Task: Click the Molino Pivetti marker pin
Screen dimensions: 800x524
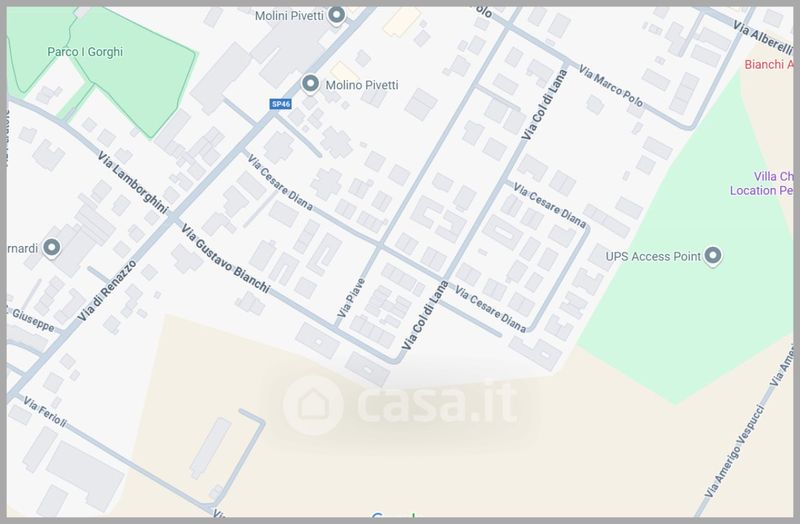Action: coord(310,84)
